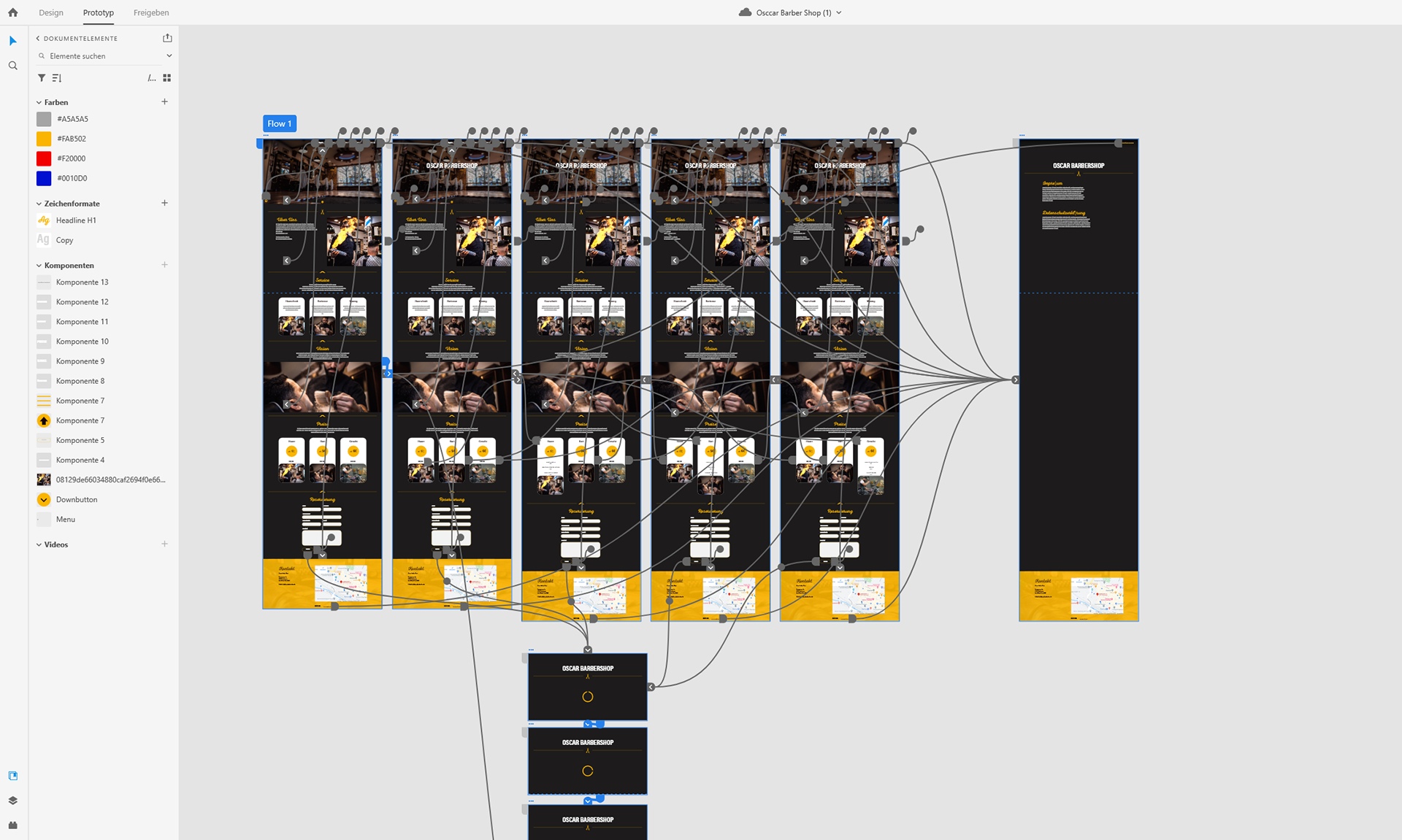The height and width of the screenshot is (840, 1402).
Task: Collapse the Komponenten section
Action: tap(39, 266)
